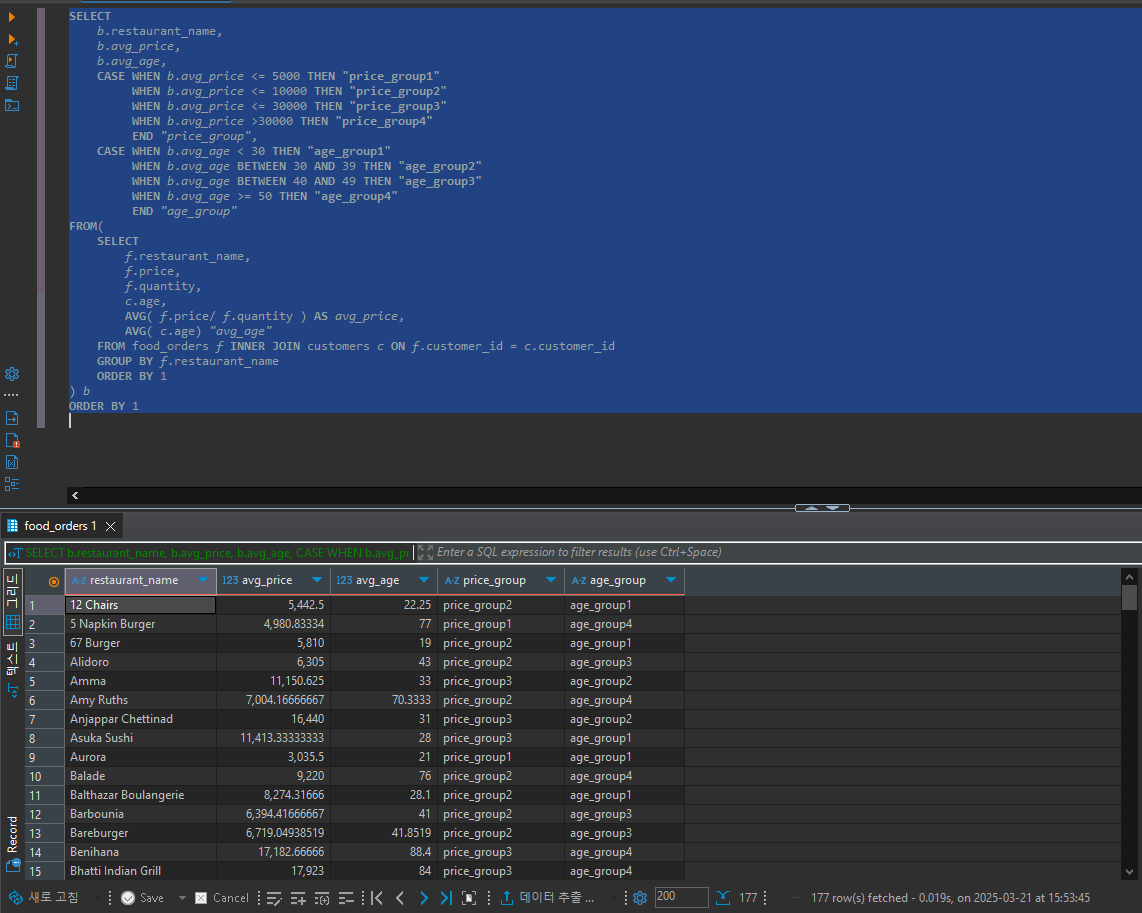Screen dimensions: 1142x913
Task: Click the edit cell icon in bottom toolbar
Action: tap(274, 898)
